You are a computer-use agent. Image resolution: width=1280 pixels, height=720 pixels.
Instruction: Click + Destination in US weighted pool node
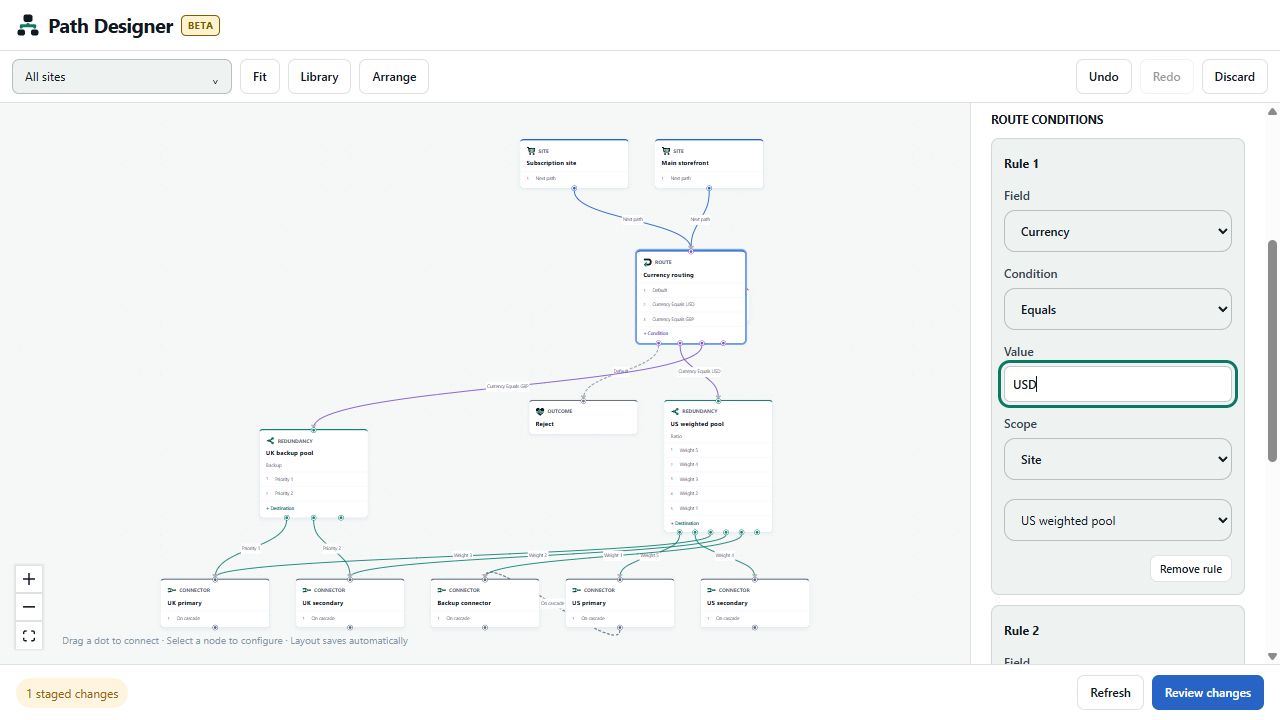click(x=685, y=523)
